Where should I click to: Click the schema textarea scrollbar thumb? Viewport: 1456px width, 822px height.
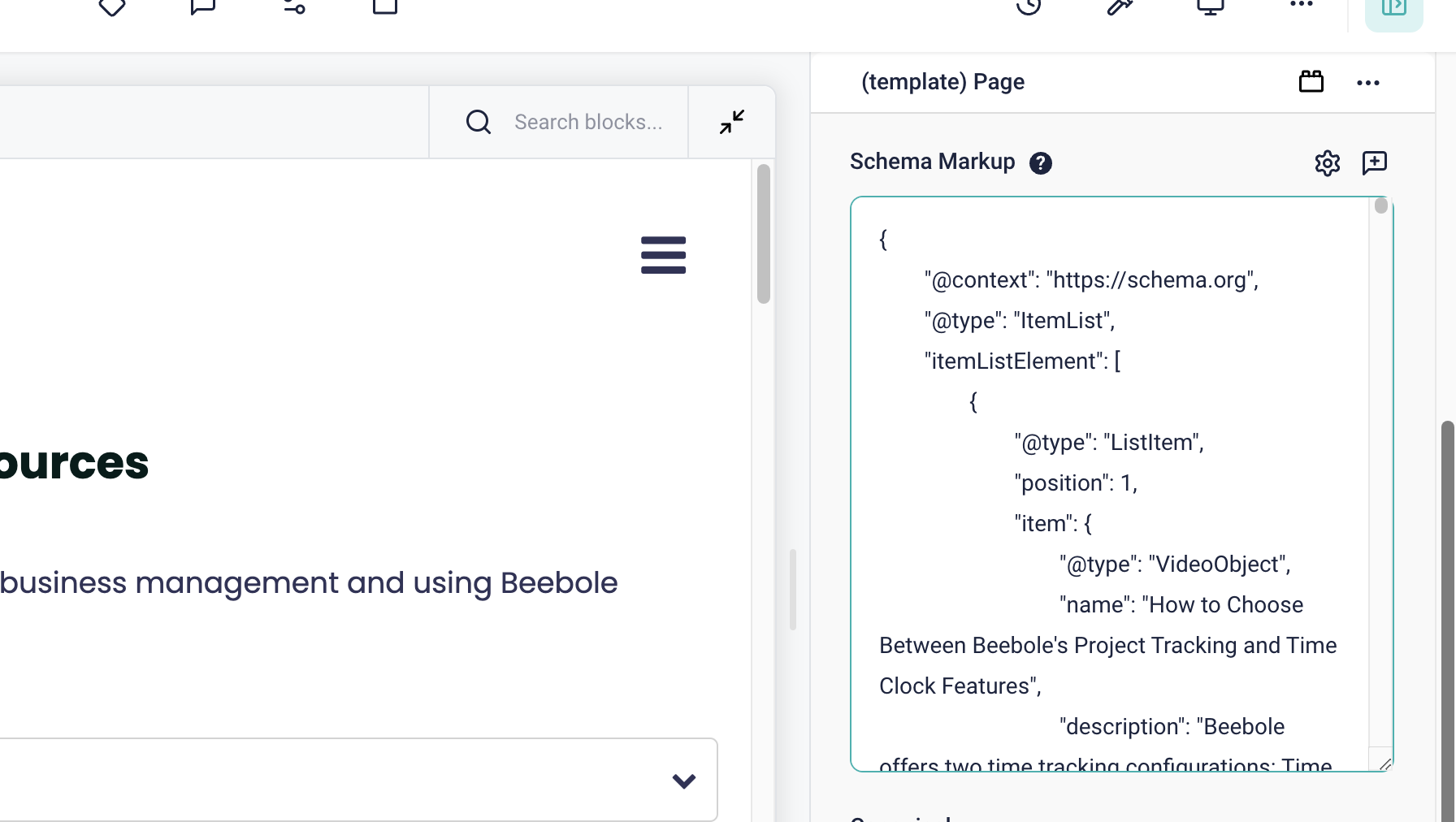1381,205
